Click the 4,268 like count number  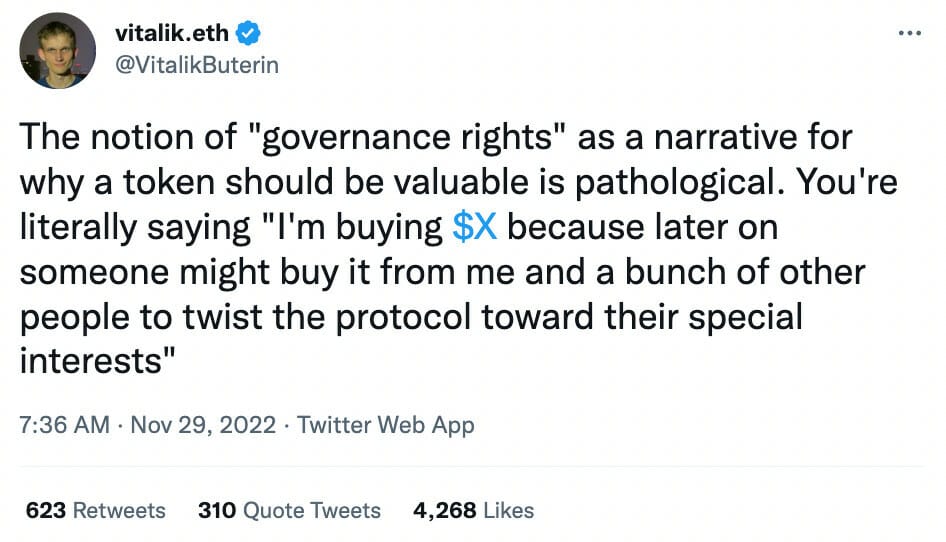(444, 510)
